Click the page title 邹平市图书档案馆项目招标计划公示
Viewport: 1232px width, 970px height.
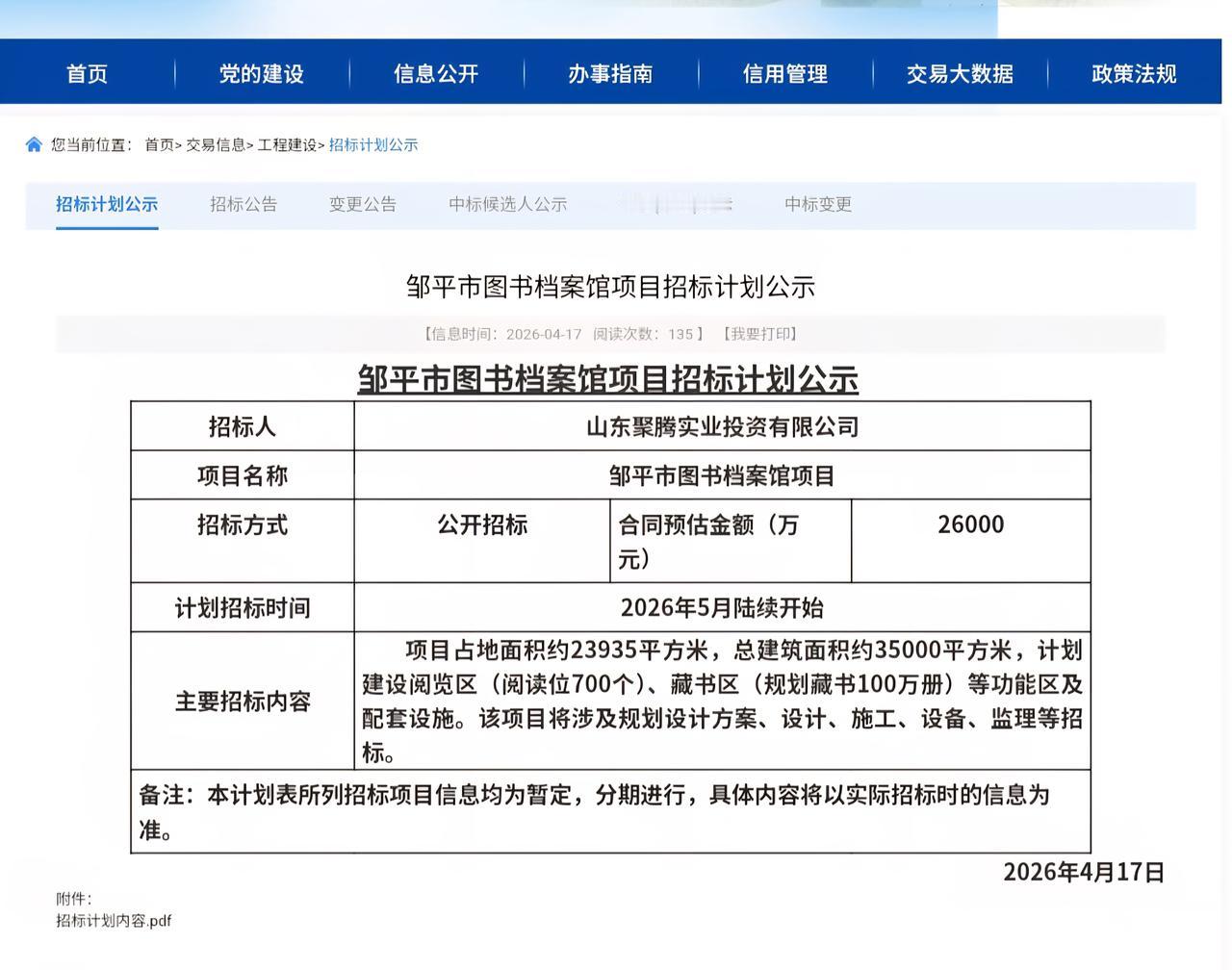610,287
